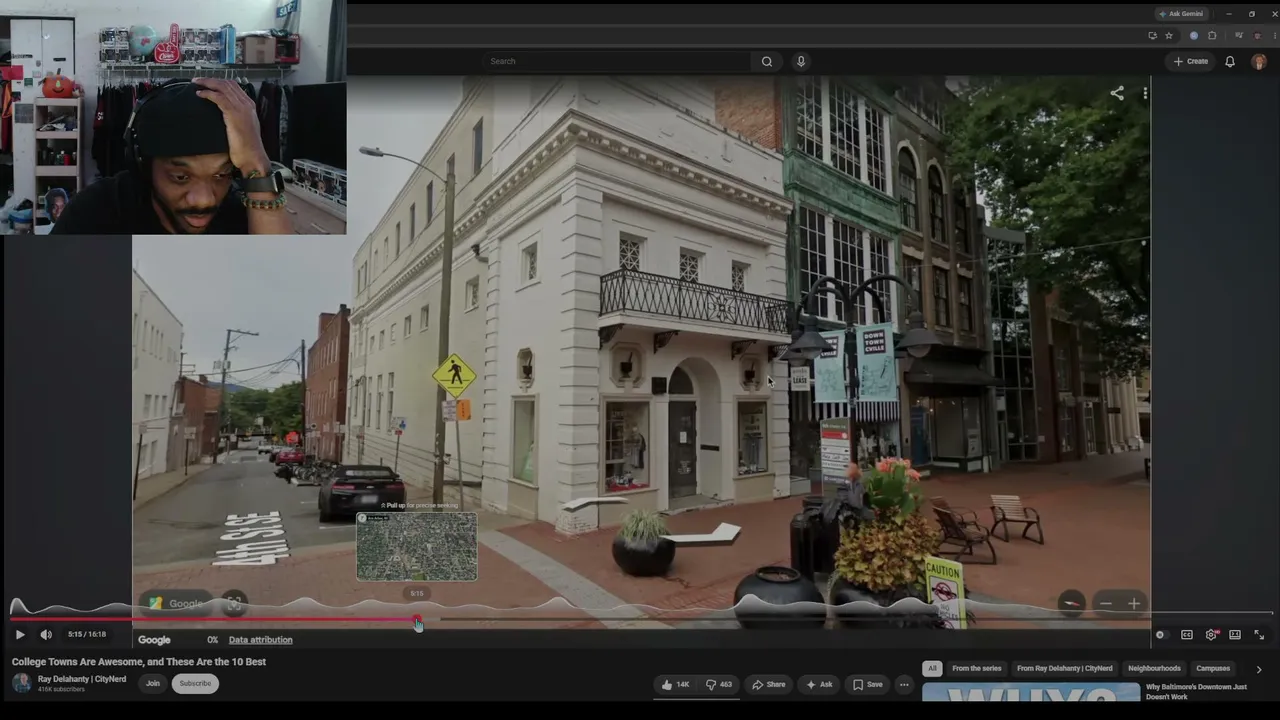1280x720 pixels.
Task: Open the Chrome three-dot menu
Action: coord(1274,36)
